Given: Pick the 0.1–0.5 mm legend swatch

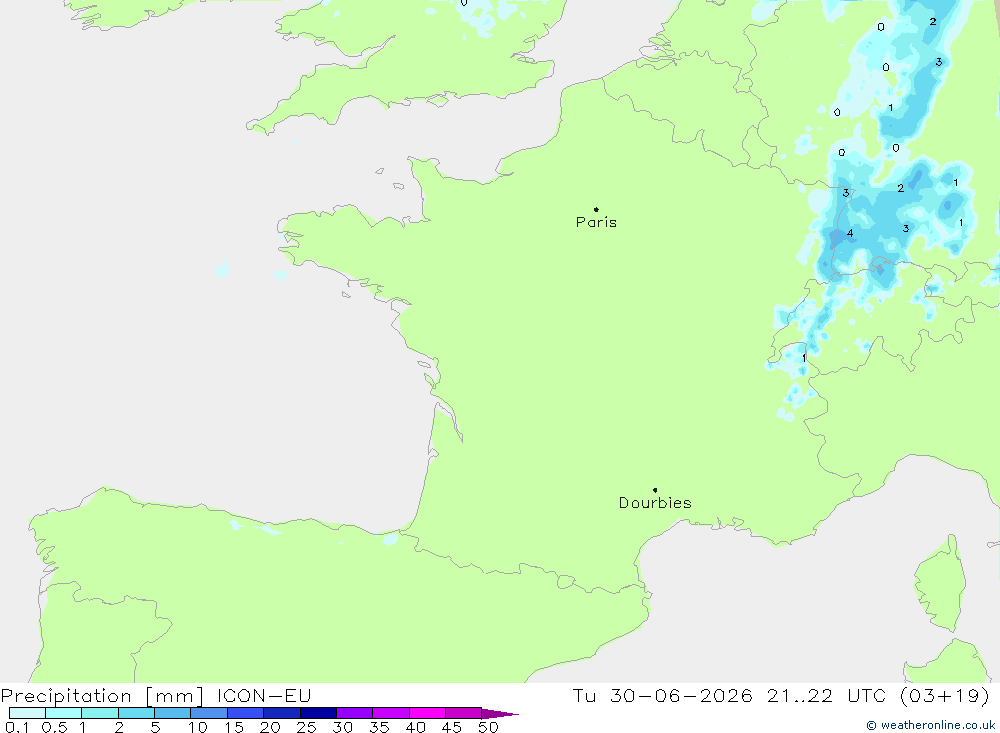Looking at the screenshot, I should coord(27,713).
